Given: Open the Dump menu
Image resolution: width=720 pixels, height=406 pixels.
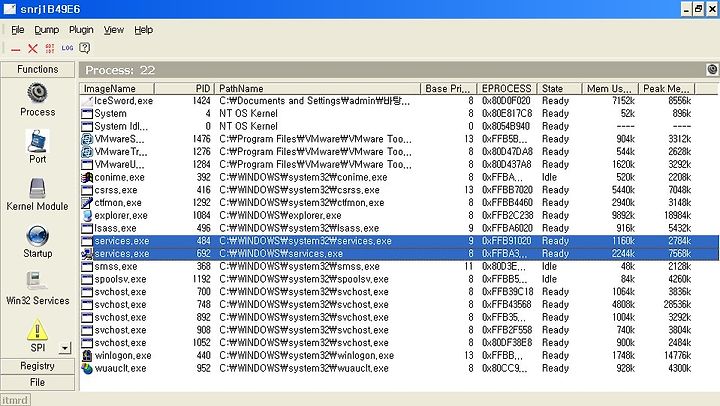Looking at the screenshot, I should pos(46,30).
